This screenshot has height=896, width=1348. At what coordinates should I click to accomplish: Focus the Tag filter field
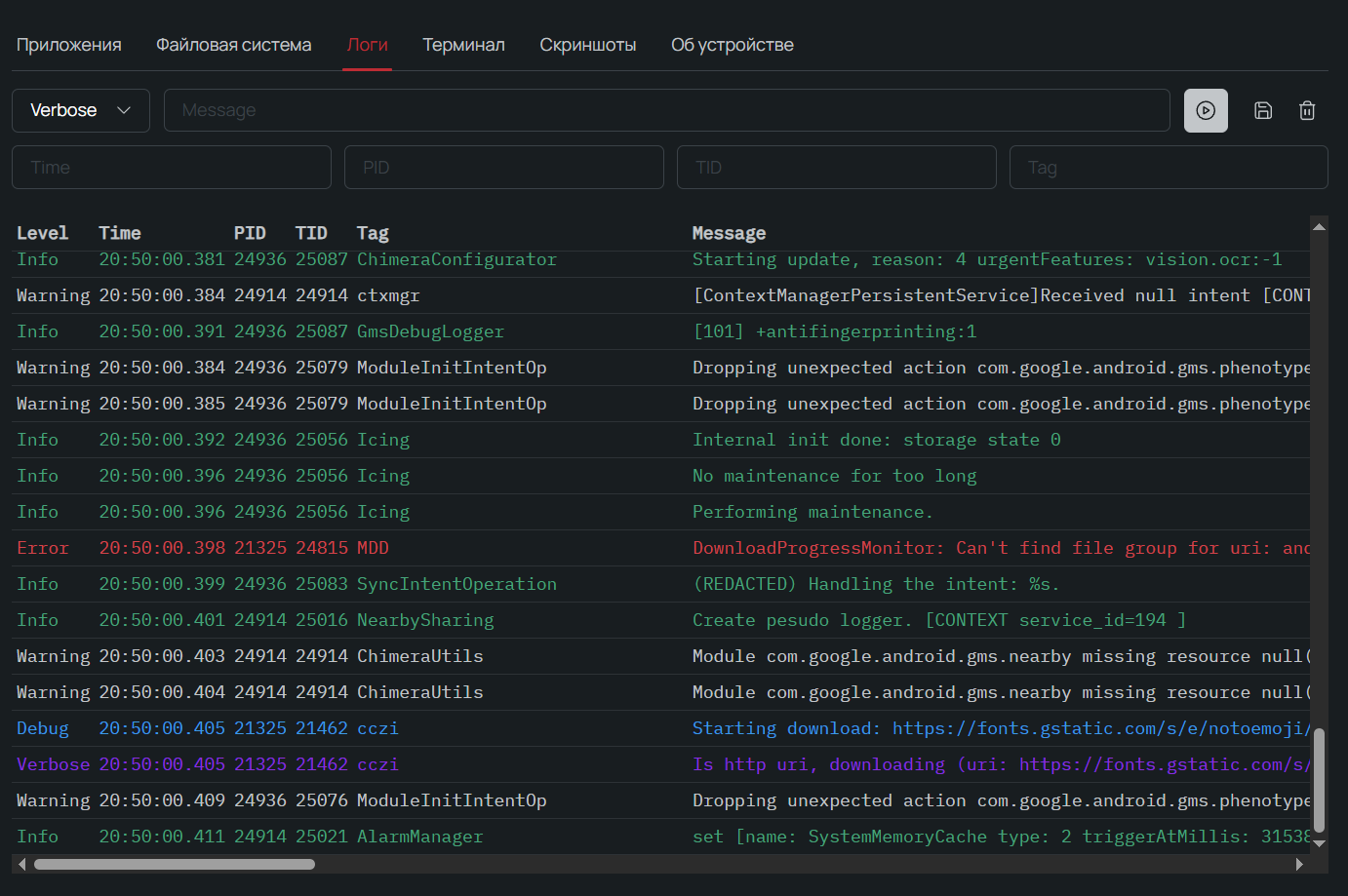(x=1169, y=167)
